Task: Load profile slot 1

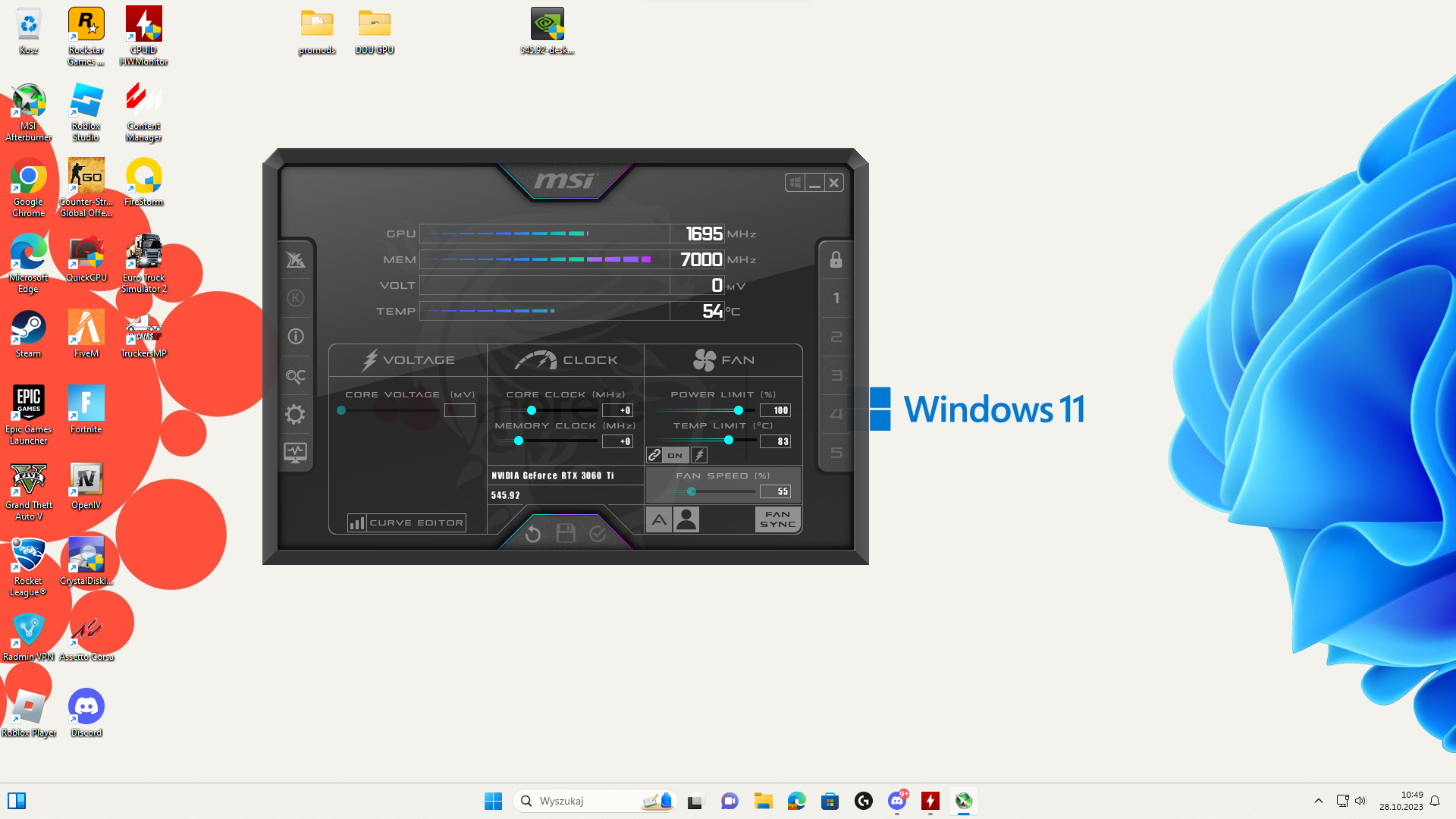Action: 836,299
